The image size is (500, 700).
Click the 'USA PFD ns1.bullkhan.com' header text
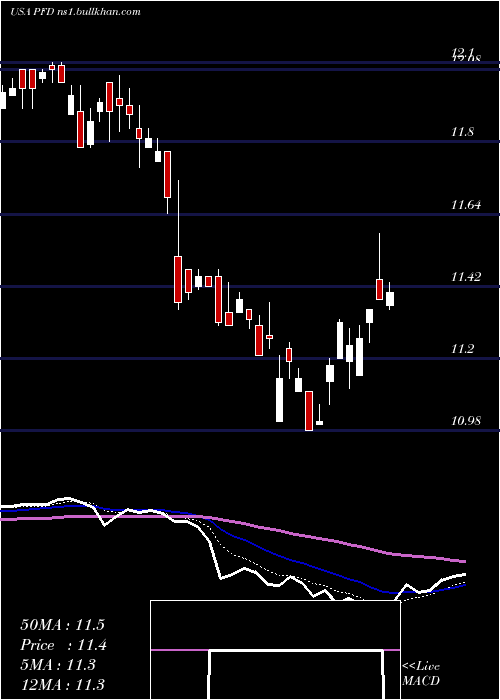click(75, 12)
